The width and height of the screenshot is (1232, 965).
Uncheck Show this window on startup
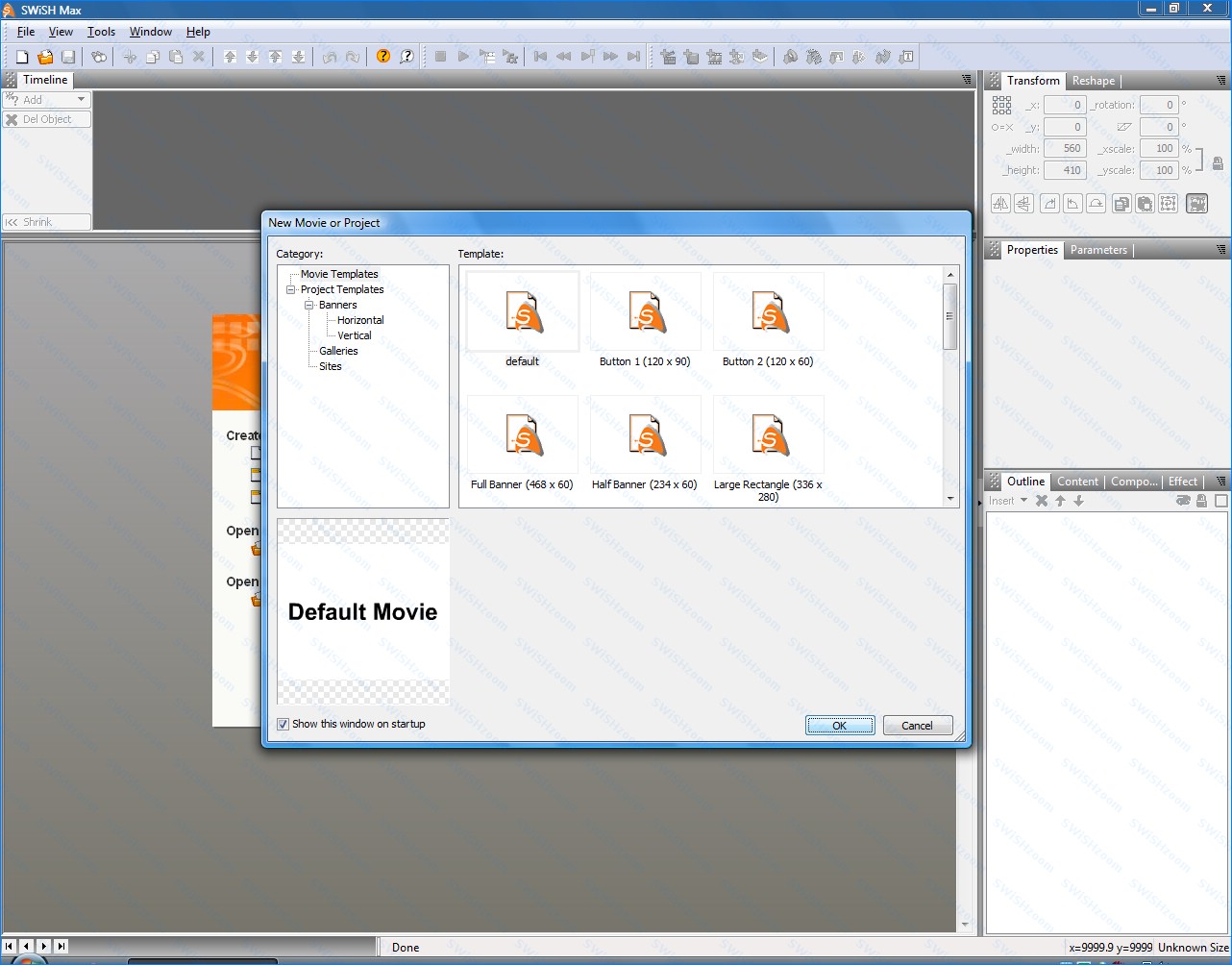pos(283,725)
